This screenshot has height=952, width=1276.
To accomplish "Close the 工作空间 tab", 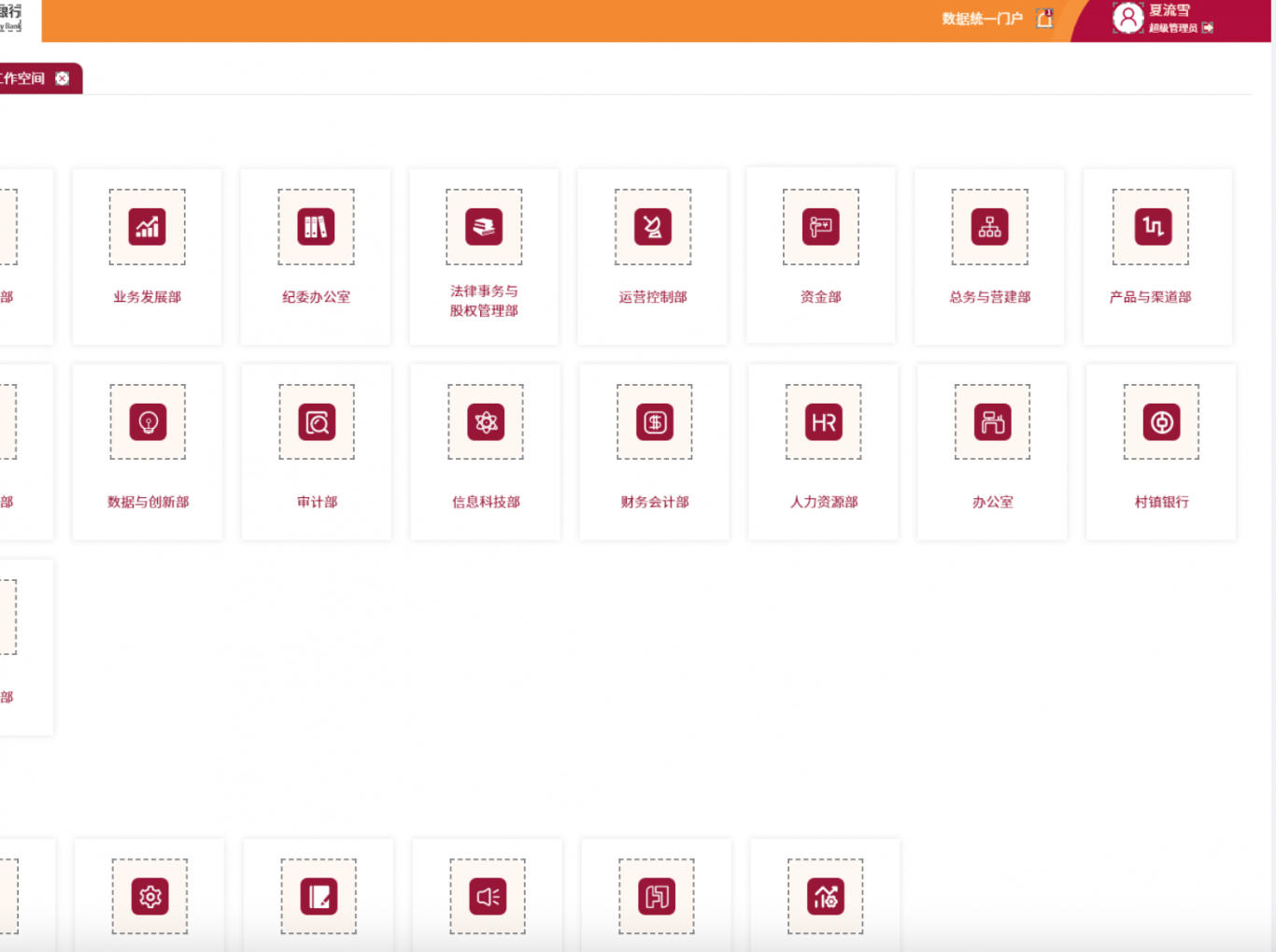I will [x=62, y=78].
